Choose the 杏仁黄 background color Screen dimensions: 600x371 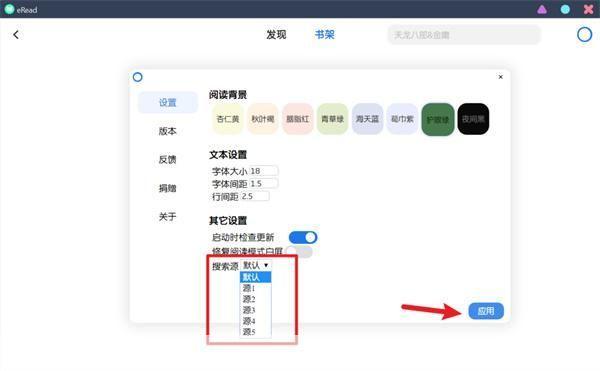[x=228, y=119]
